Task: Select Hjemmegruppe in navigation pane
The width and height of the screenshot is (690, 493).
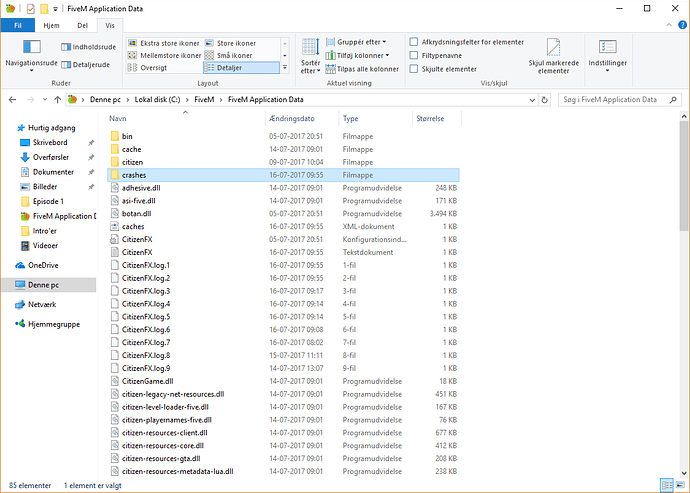Action: click(54, 324)
